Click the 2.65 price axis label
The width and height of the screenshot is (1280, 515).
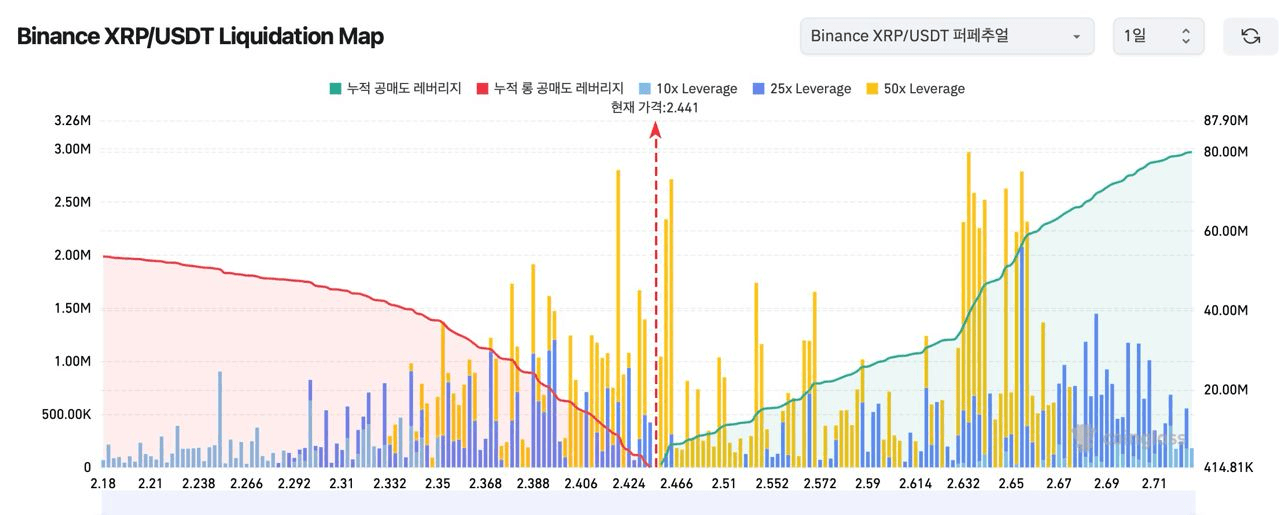(x=1011, y=484)
